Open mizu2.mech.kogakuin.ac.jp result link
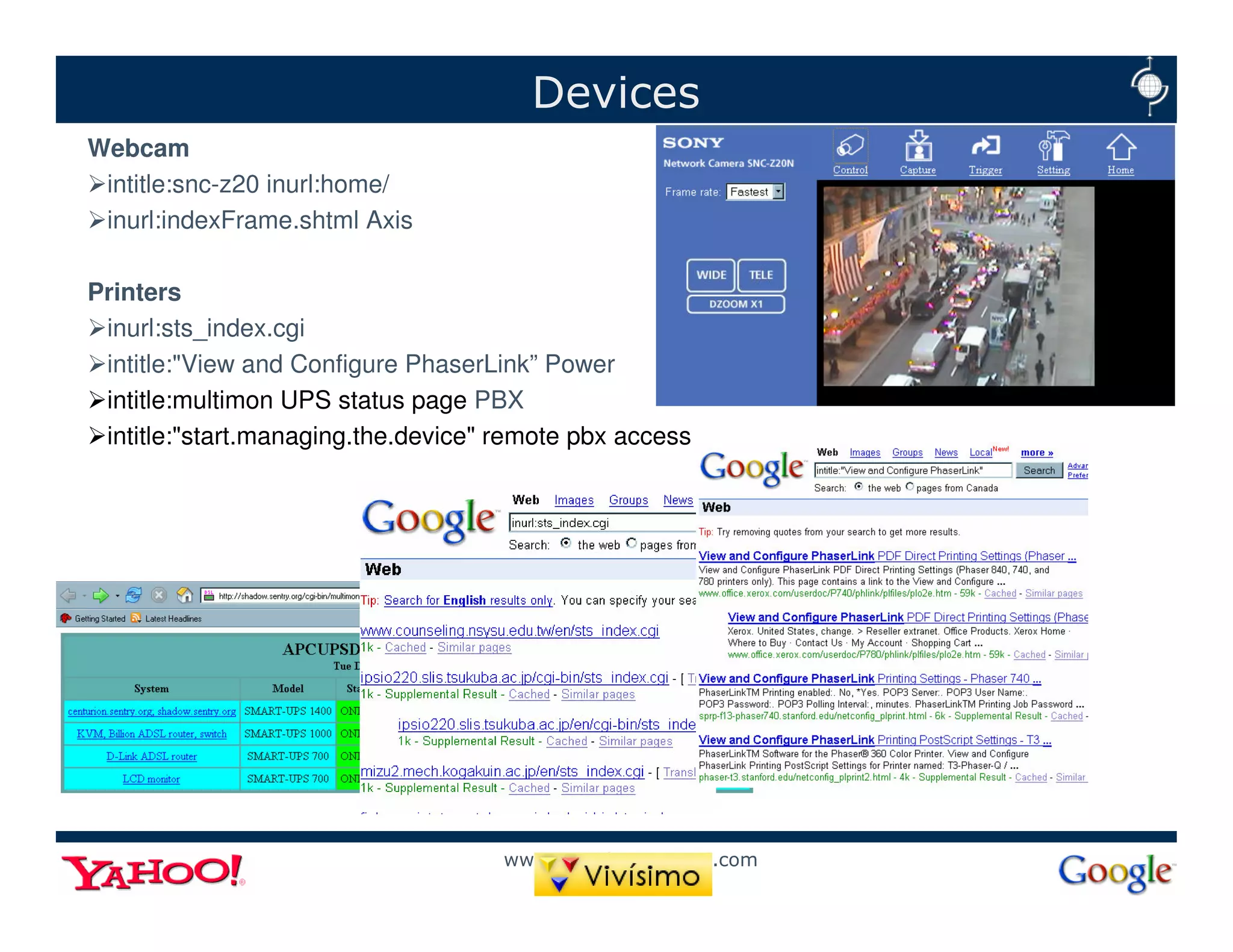 pos(502,771)
